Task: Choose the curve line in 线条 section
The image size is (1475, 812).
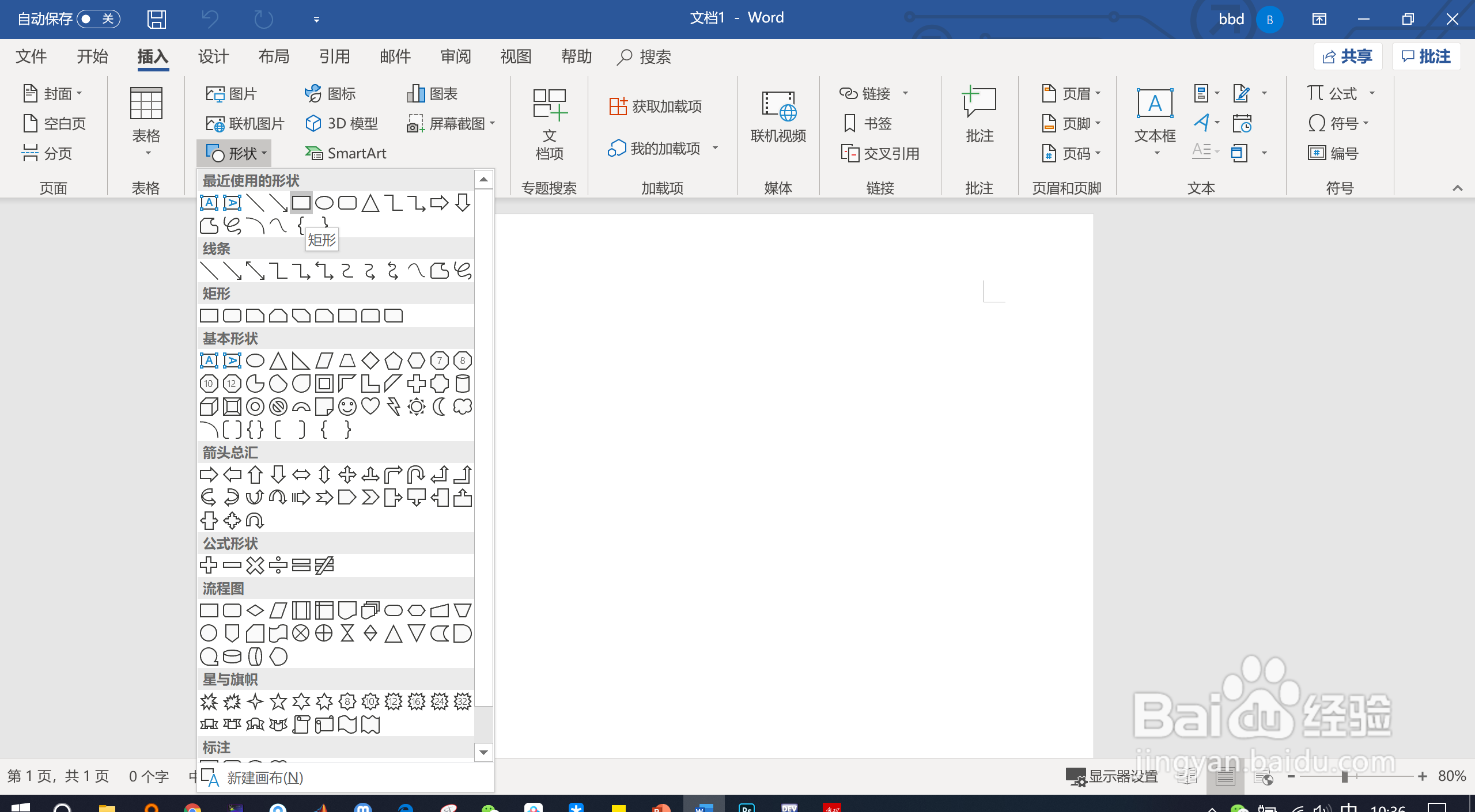Action: click(417, 271)
